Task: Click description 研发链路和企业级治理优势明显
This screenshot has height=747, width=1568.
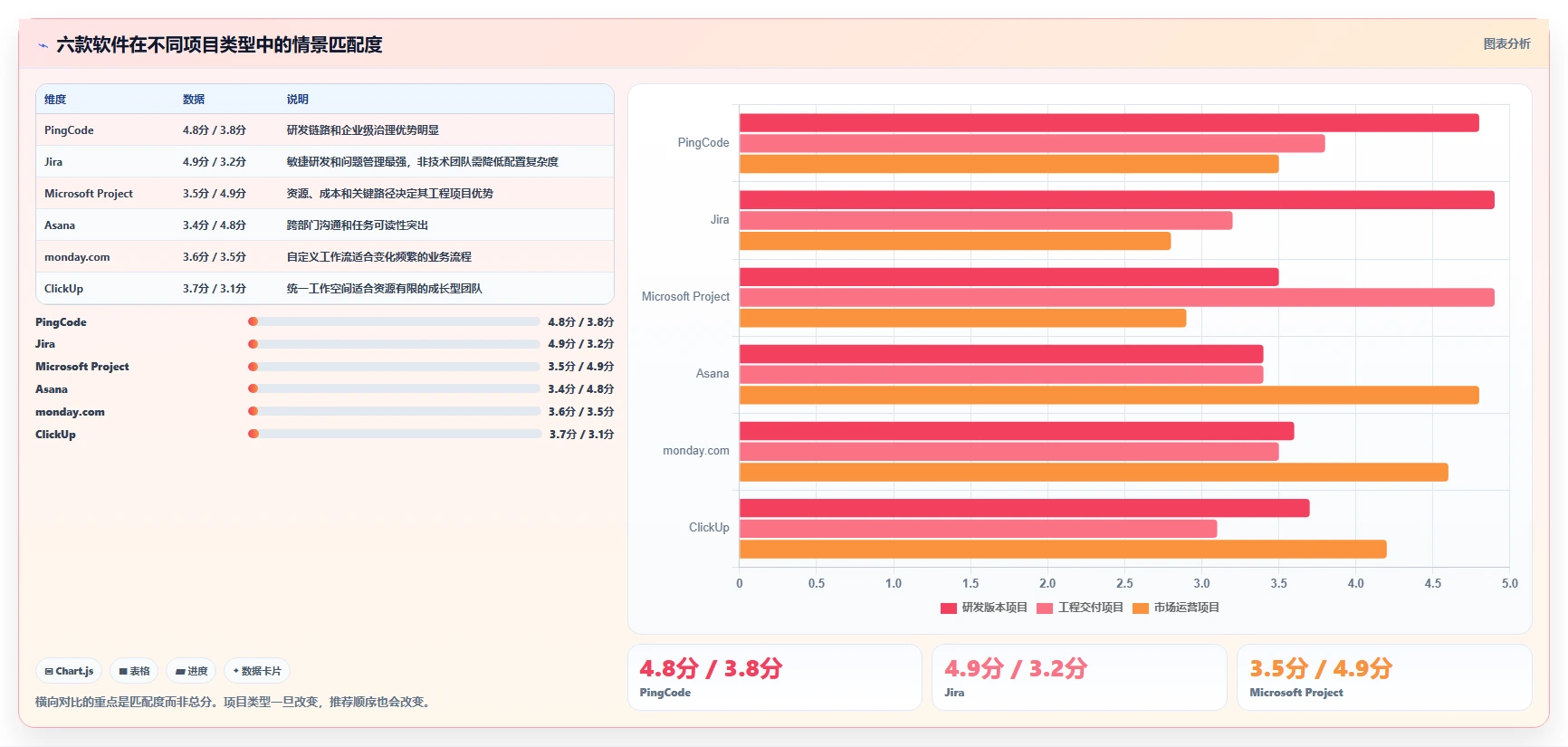Action: pos(363,130)
